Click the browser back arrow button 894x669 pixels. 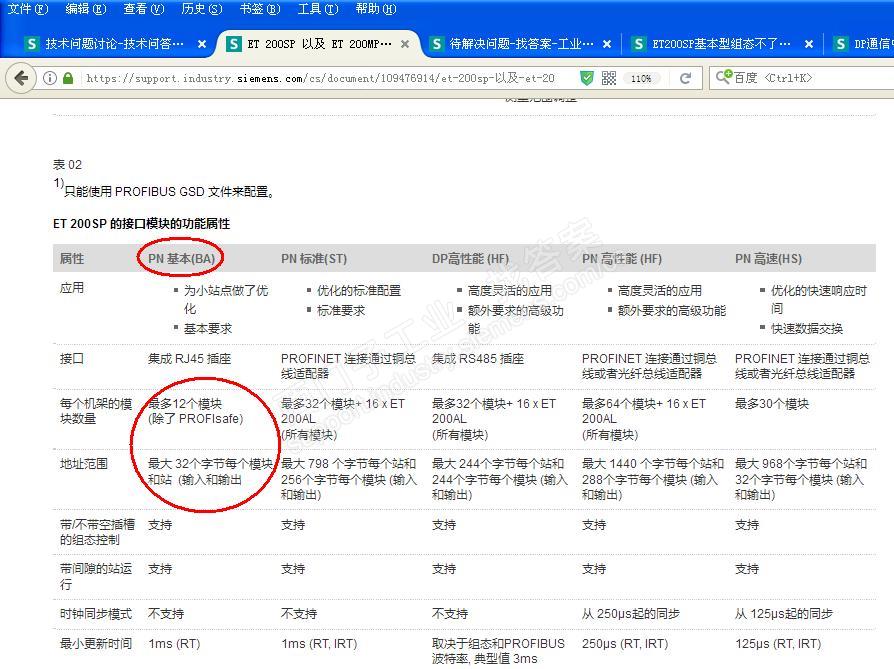pyautogui.click(x=22, y=78)
